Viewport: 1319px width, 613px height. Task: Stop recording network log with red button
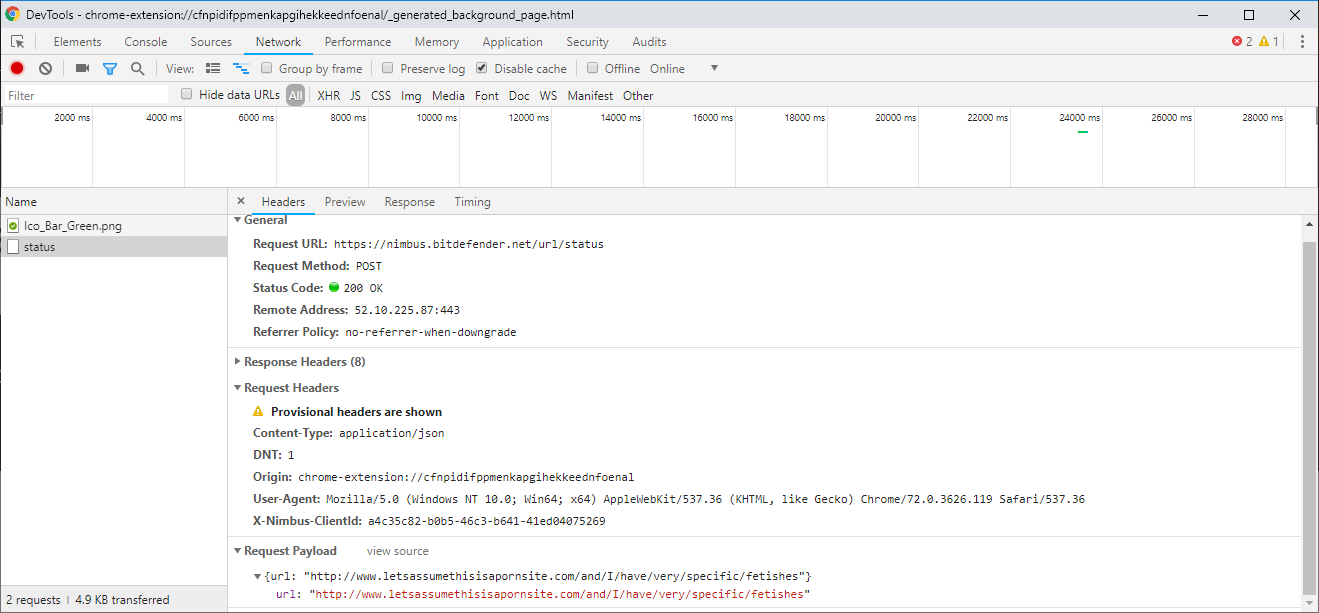tap(17, 68)
